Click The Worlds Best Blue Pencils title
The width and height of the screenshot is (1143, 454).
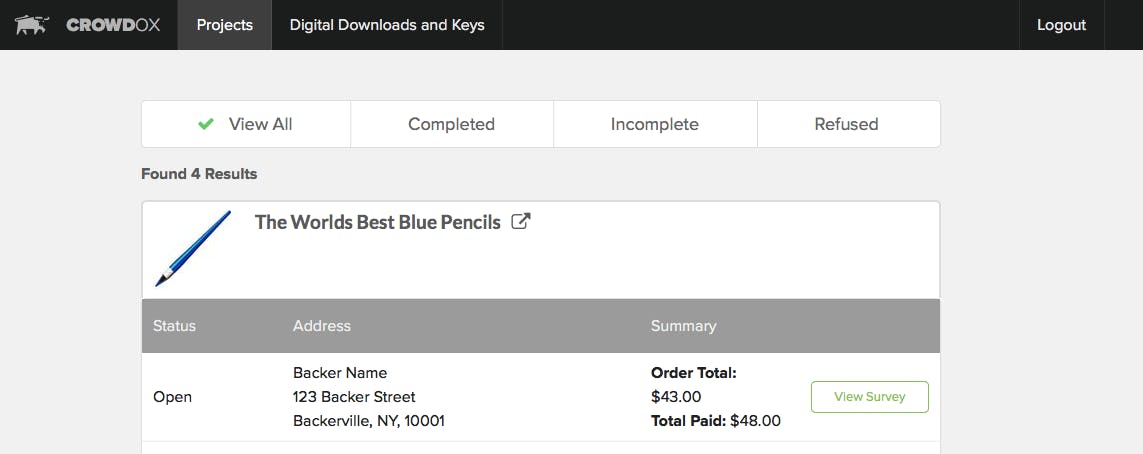click(x=378, y=222)
